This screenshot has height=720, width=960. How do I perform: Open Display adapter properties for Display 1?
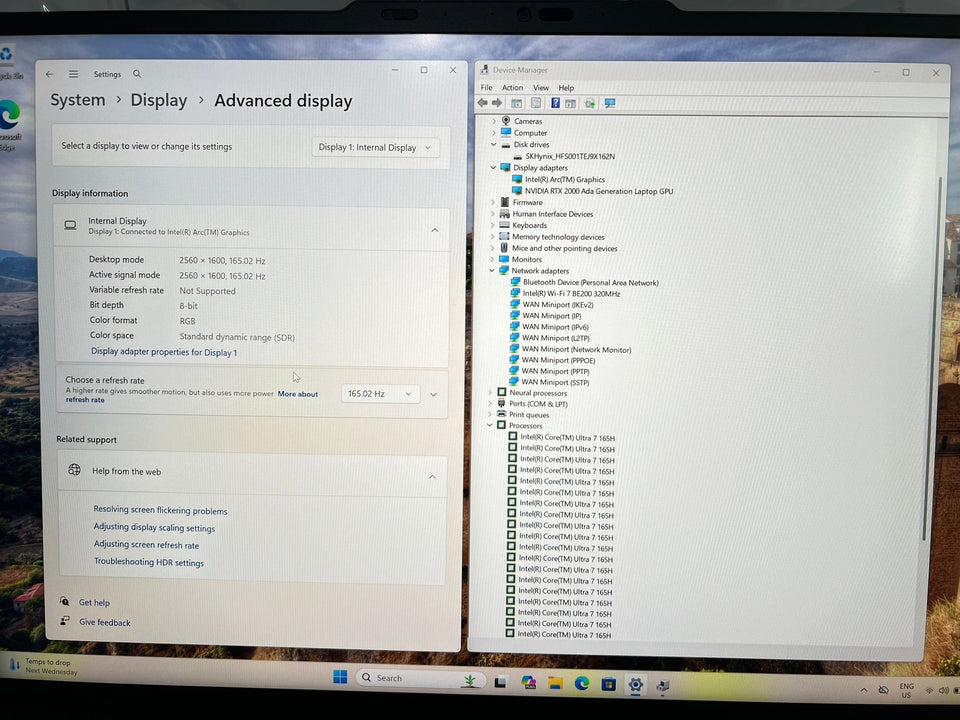click(x=164, y=352)
